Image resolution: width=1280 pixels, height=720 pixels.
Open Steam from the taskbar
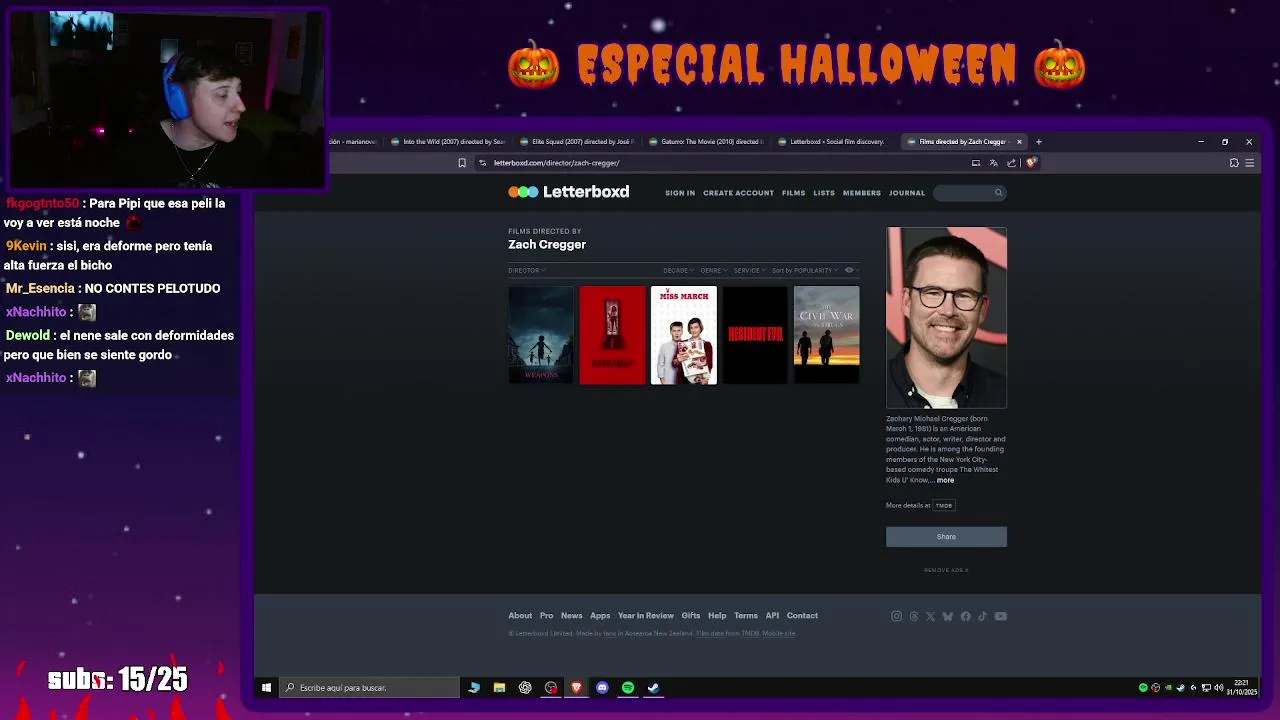click(x=653, y=688)
